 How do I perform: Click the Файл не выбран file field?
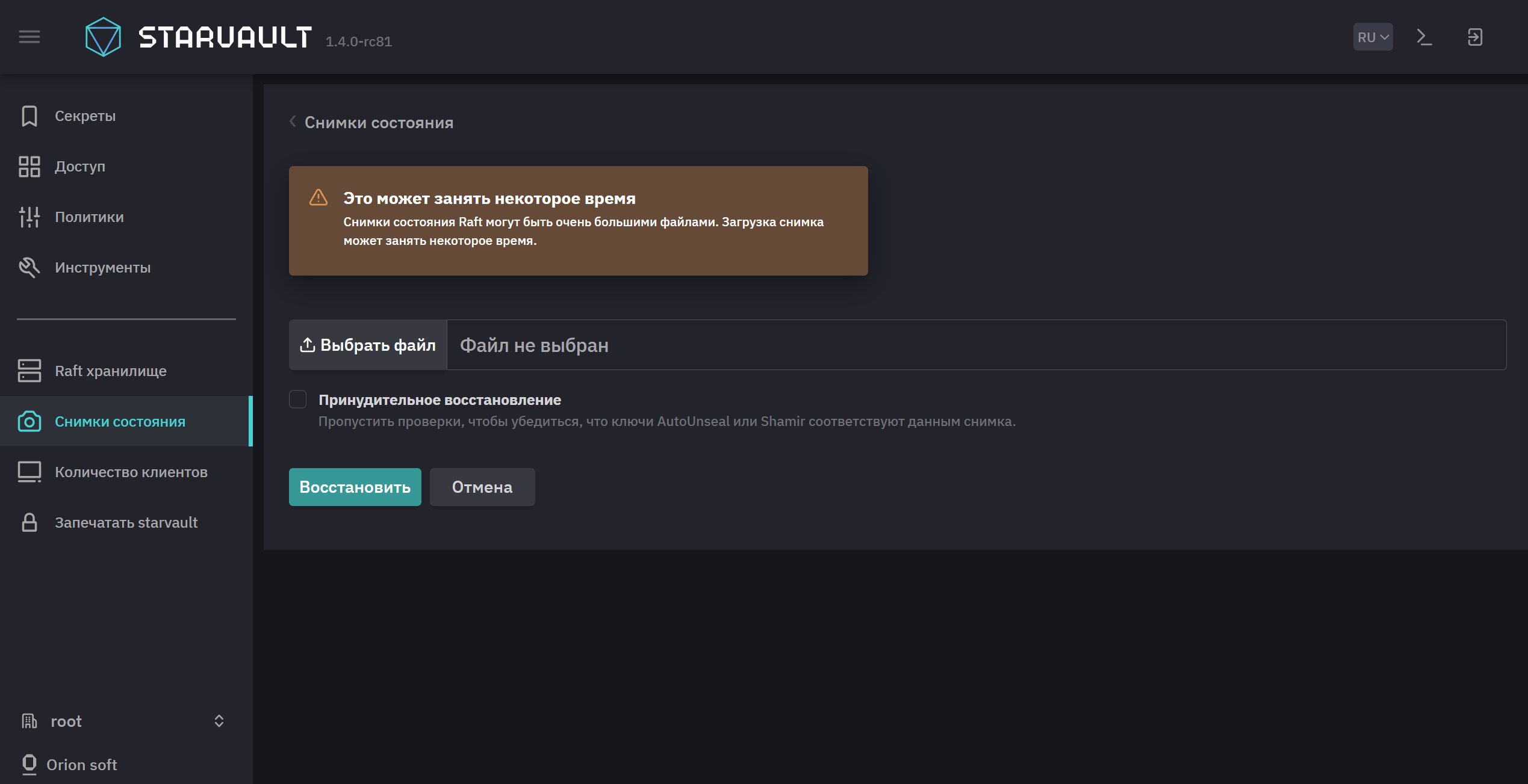point(977,345)
